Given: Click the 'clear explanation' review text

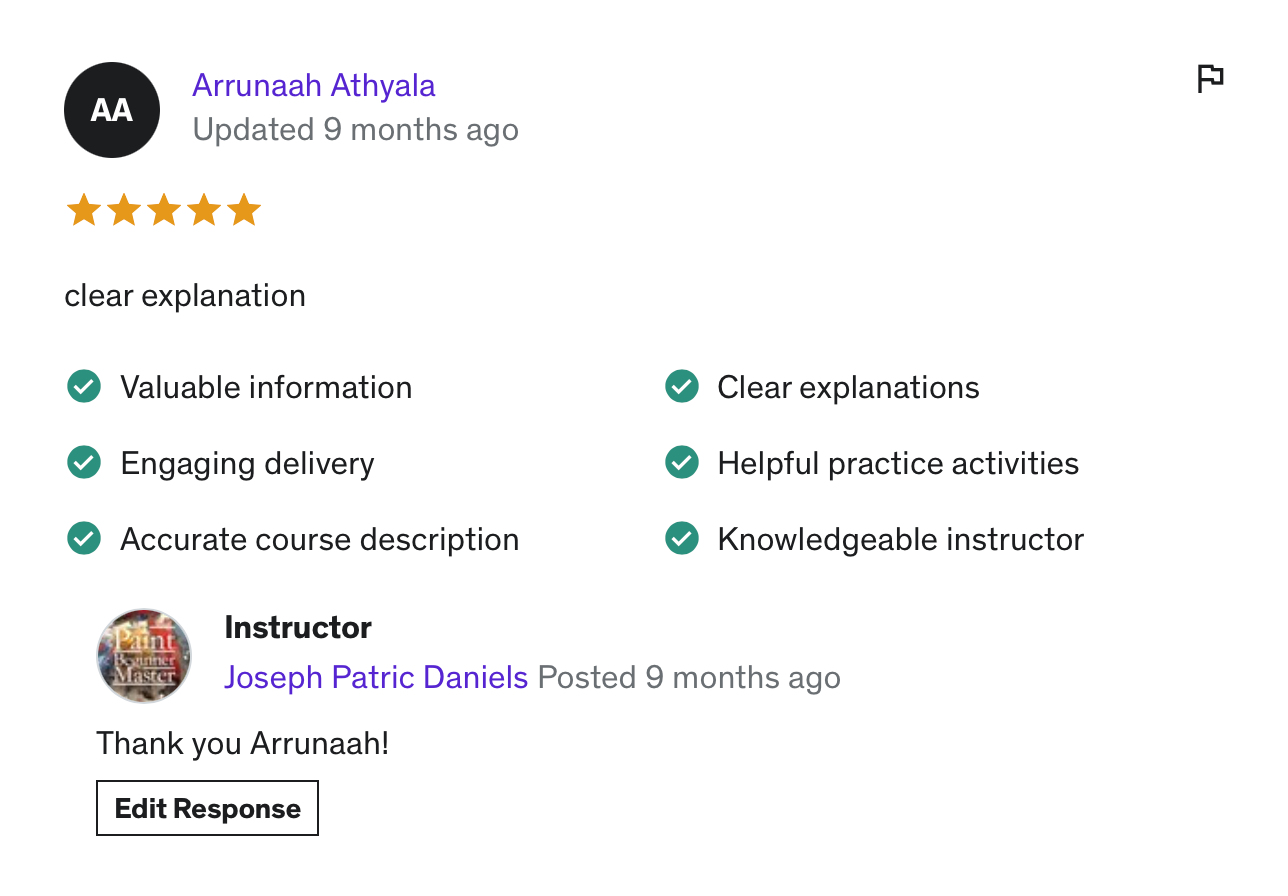Looking at the screenshot, I should click(x=185, y=296).
